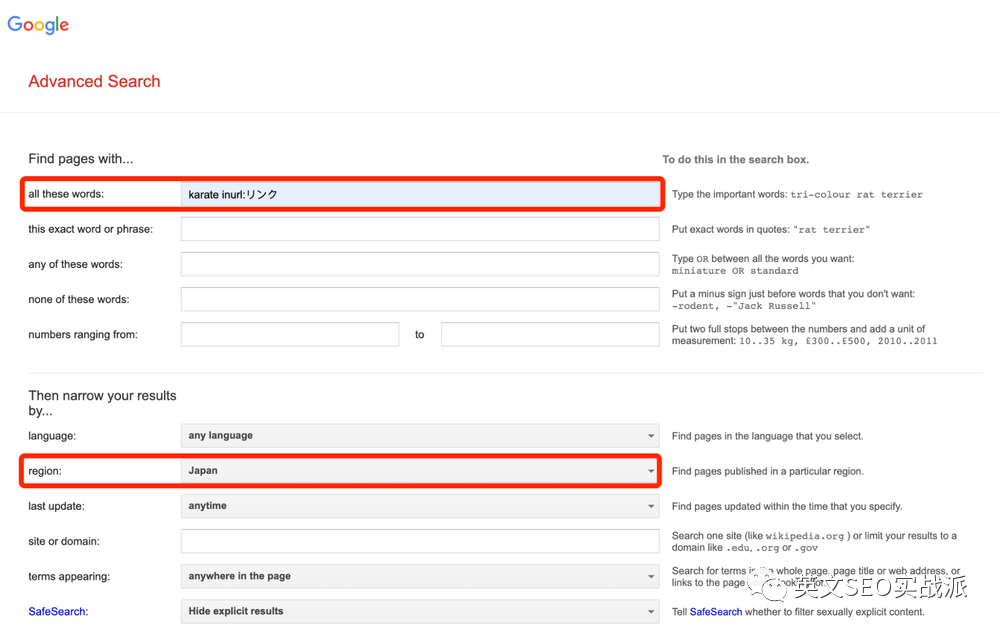Click the 'numbers ranging from:' label
This screenshot has height=631, width=1000.
tap(83, 334)
